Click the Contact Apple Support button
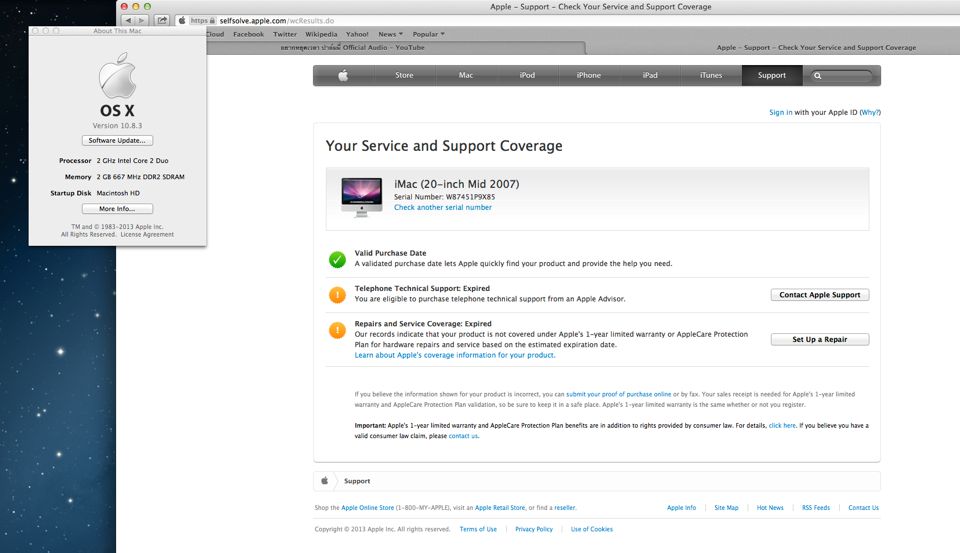The width and height of the screenshot is (960, 553). 820,295
